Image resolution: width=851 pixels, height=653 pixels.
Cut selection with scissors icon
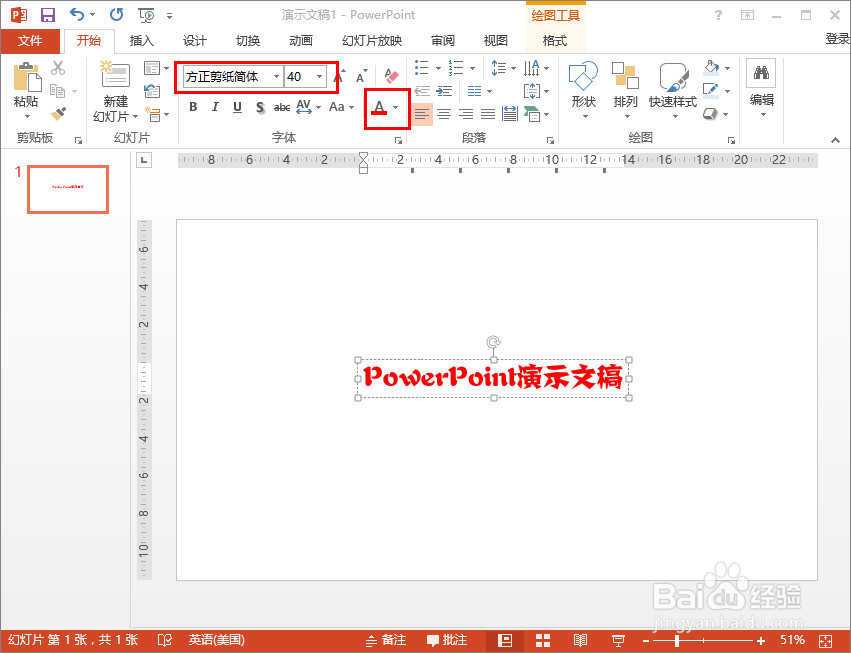[x=58, y=68]
